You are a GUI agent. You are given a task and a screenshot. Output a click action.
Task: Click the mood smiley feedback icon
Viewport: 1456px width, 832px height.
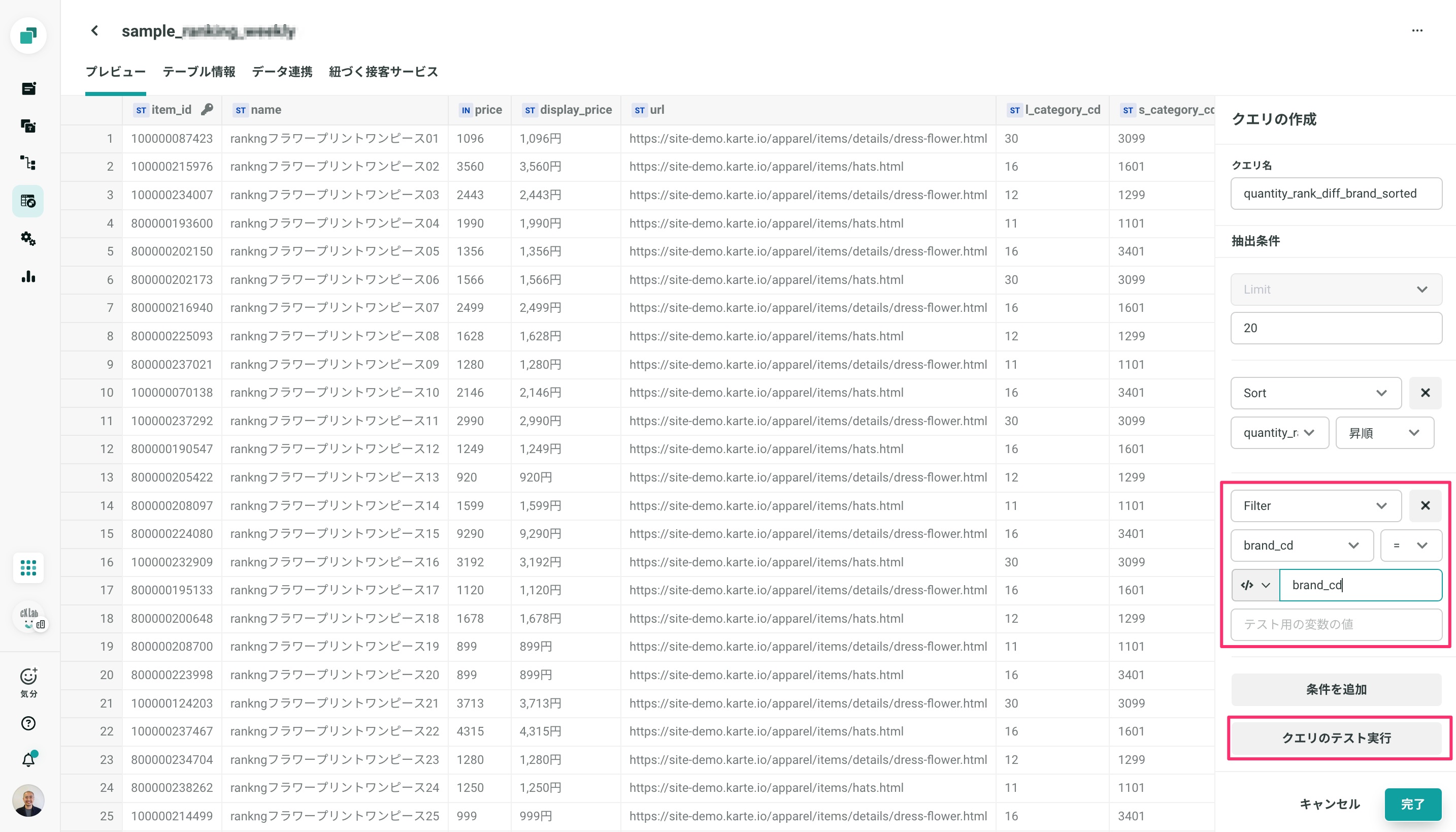[28, 677]
